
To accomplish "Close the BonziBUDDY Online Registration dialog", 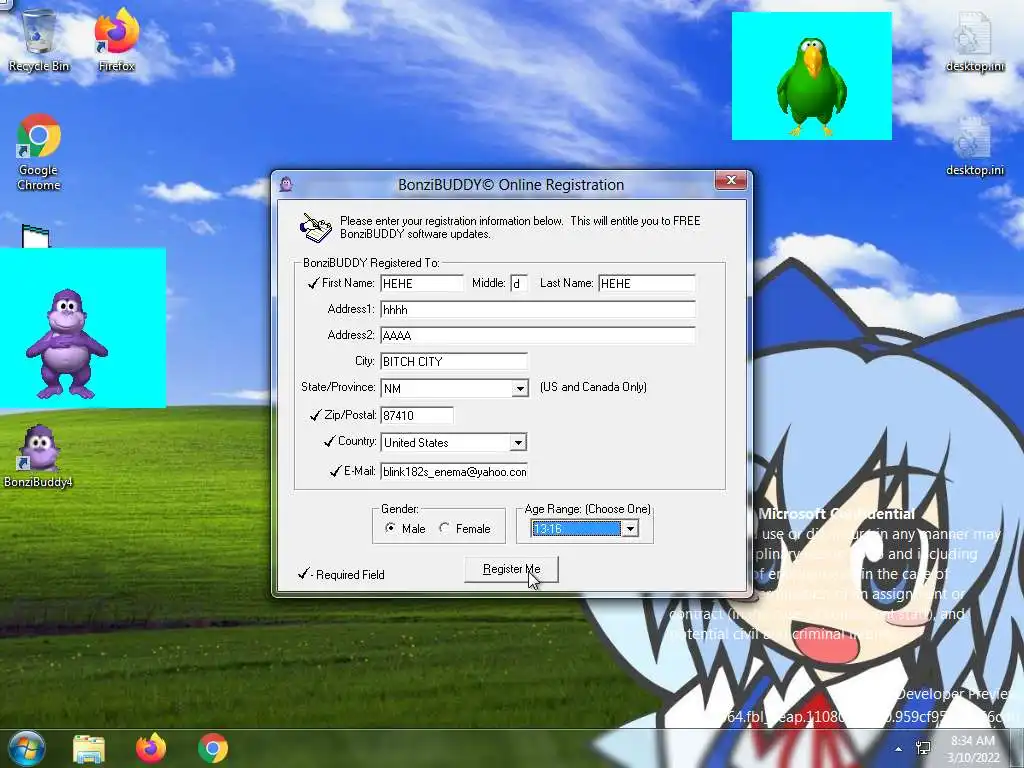I will pyautogui.click(x=731, y=180).
